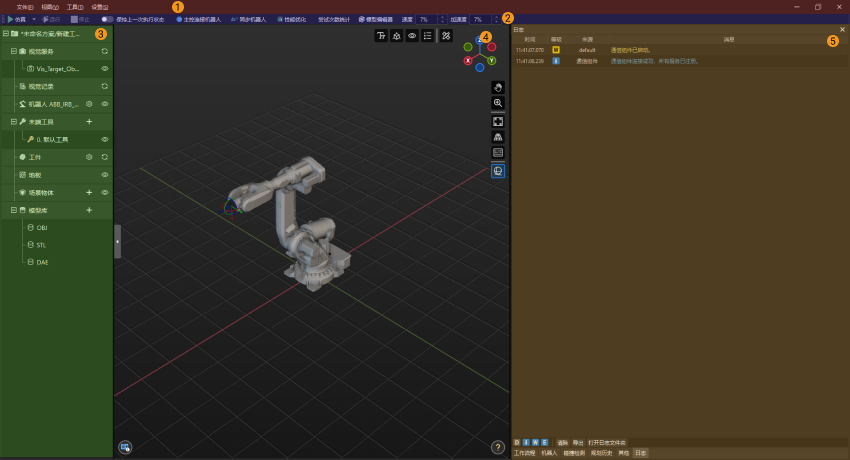Click the zoom magnifier tool in viewport
This screenshot has width=850, height=460.
(498, 103)
